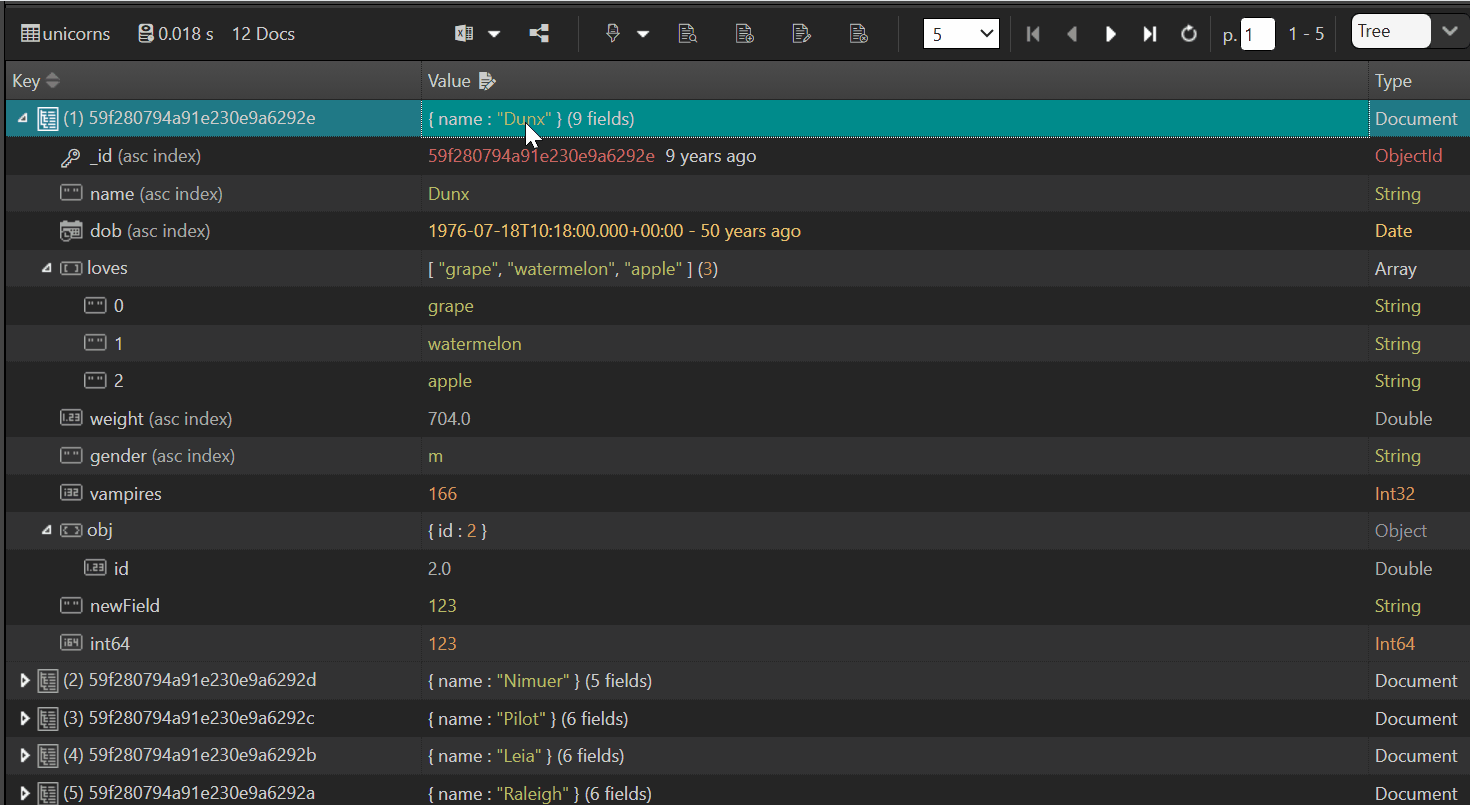This screenshot has height=805, width=1470.
Task: Collapse document (1) 59f280794a91e230e9a6292e
Action: point(23,119)
